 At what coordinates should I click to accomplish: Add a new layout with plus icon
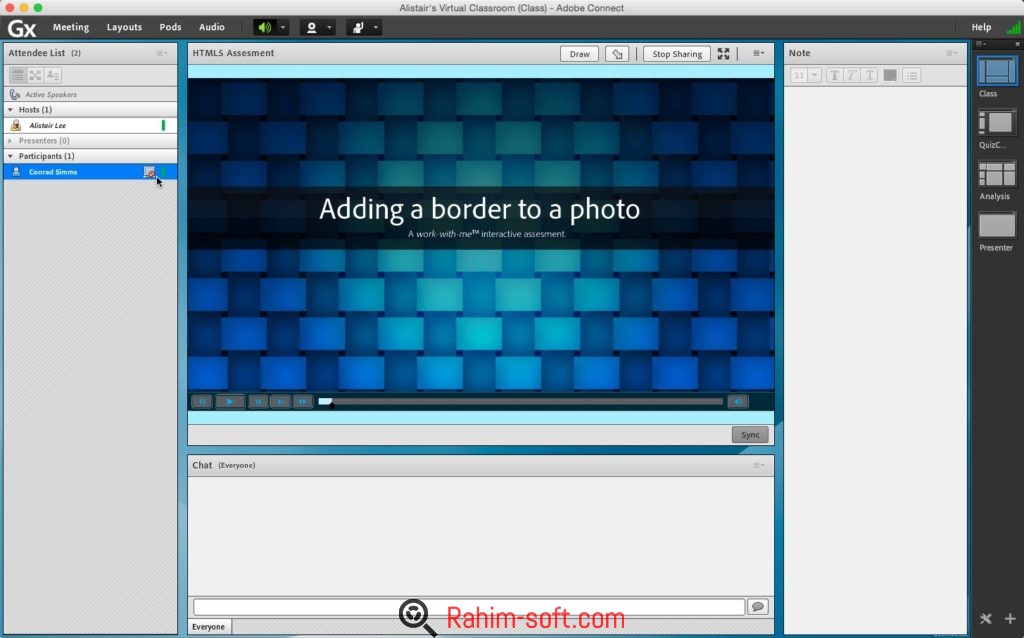[1010, 618]
